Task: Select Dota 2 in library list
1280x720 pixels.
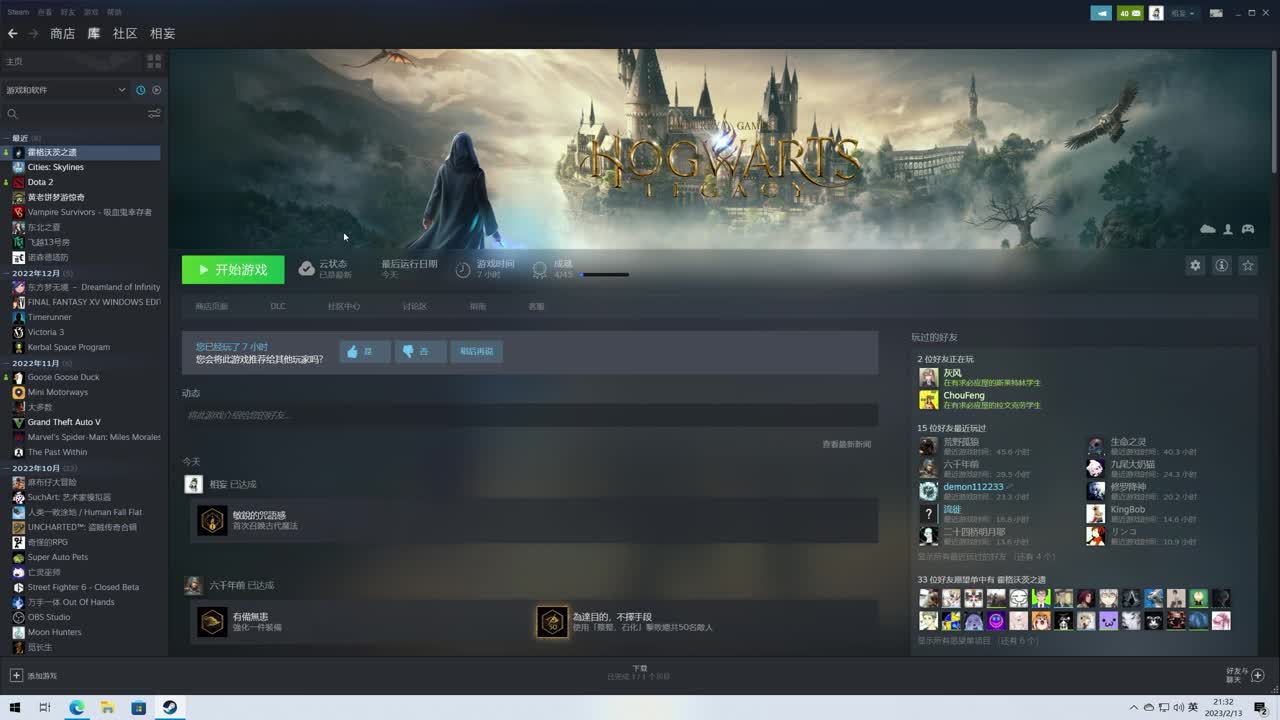Action: tap(40, 182)
